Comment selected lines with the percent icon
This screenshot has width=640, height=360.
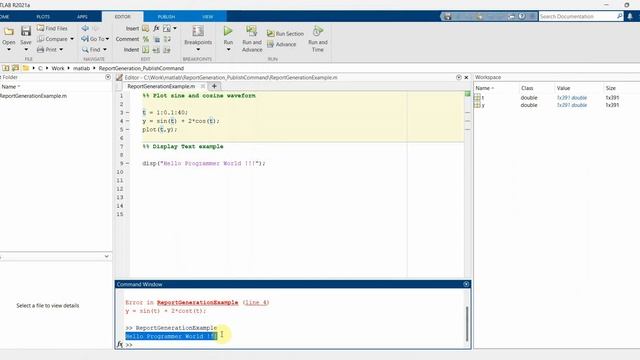pos(146,39)
